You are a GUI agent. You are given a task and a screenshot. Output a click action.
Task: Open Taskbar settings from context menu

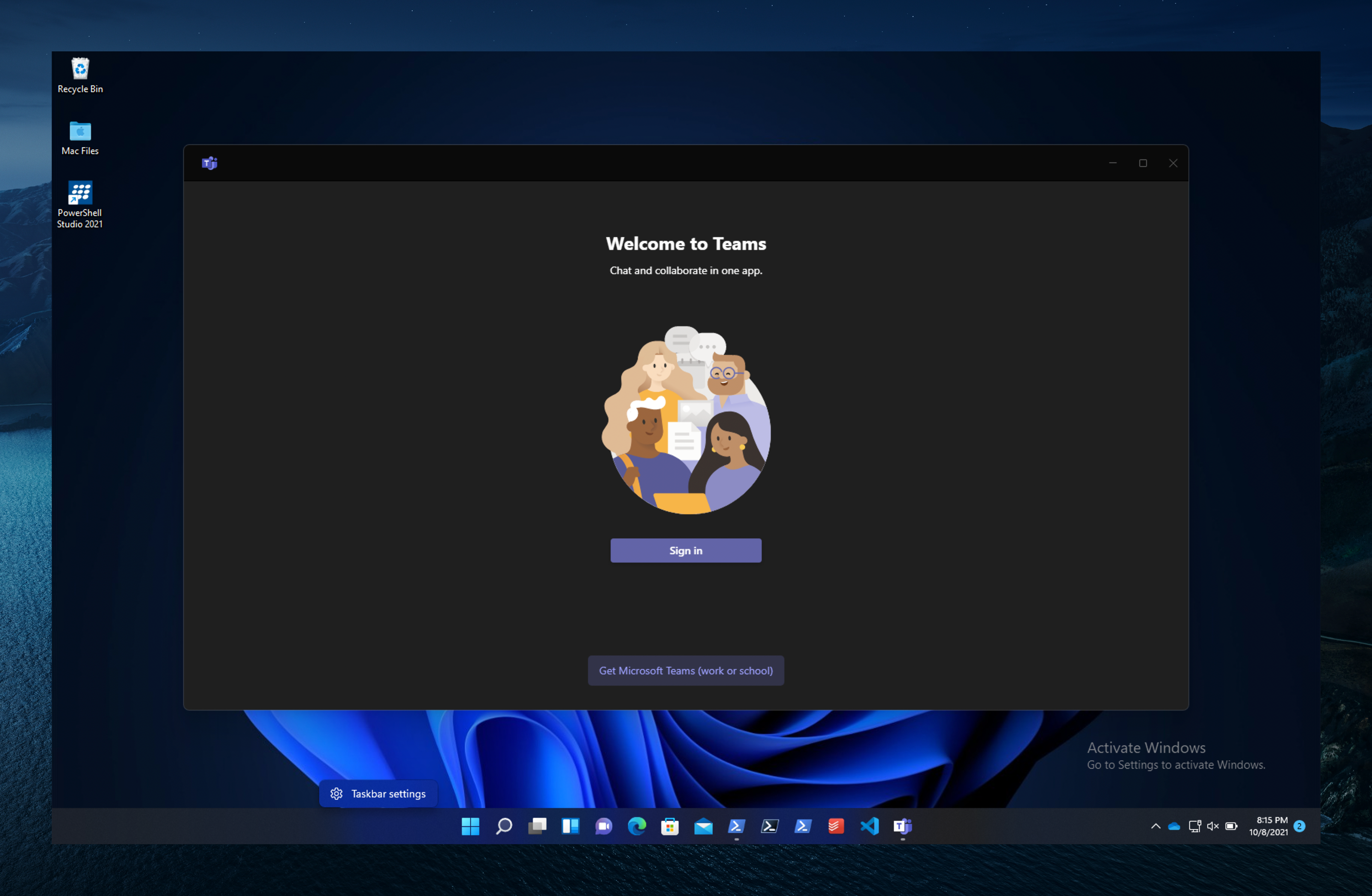[x=378, y=793]
